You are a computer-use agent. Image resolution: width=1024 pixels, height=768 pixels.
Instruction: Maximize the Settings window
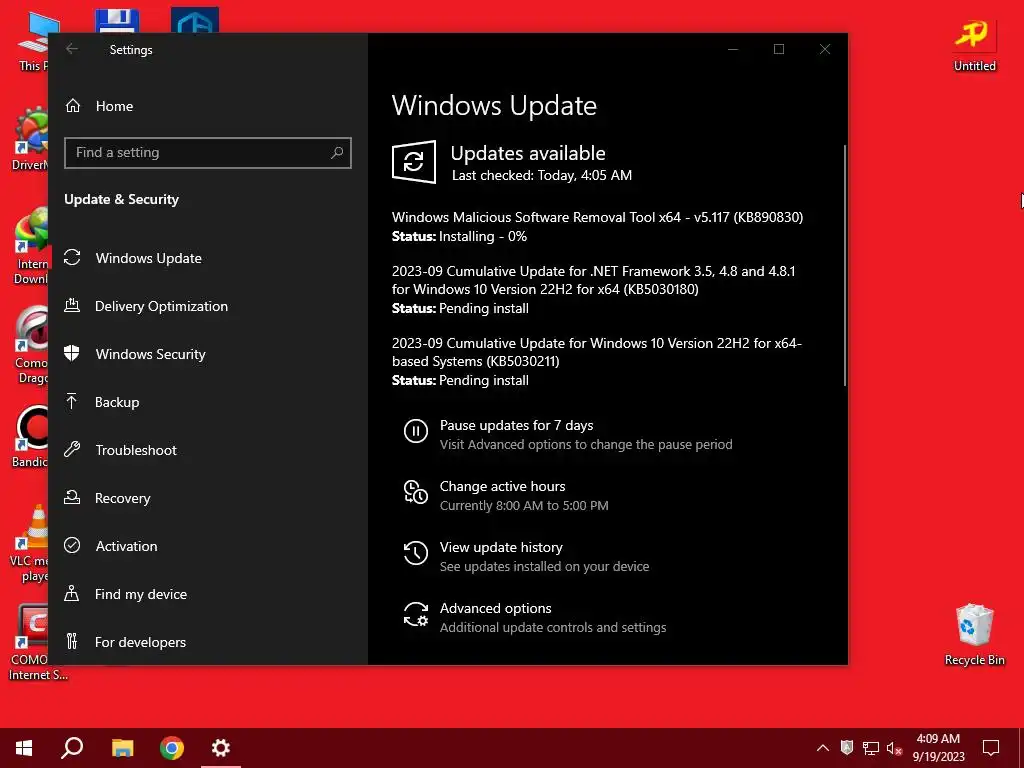778,49
